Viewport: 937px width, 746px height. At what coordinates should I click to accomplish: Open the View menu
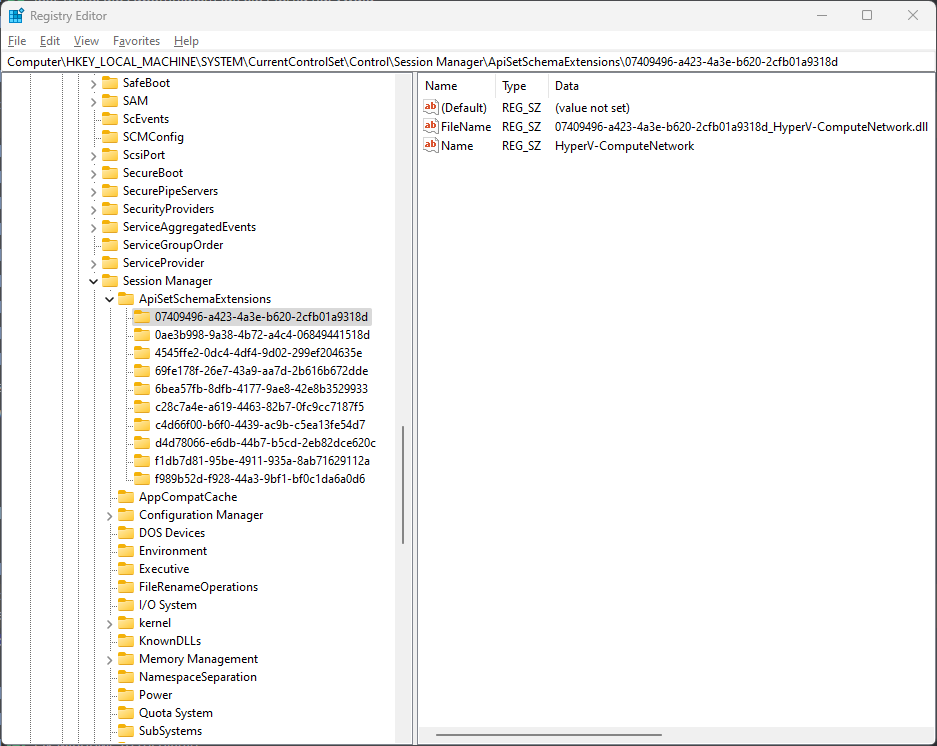(x=86, y=41)
